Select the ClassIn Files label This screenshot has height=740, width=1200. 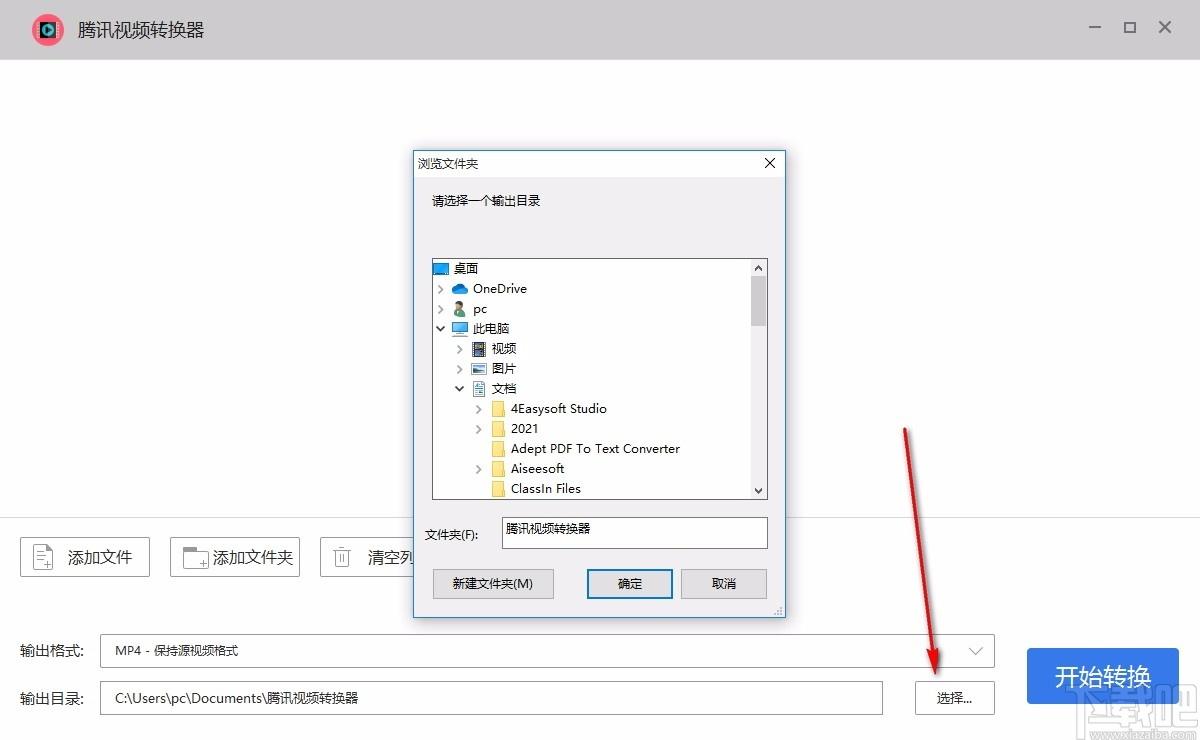point(546,489)
